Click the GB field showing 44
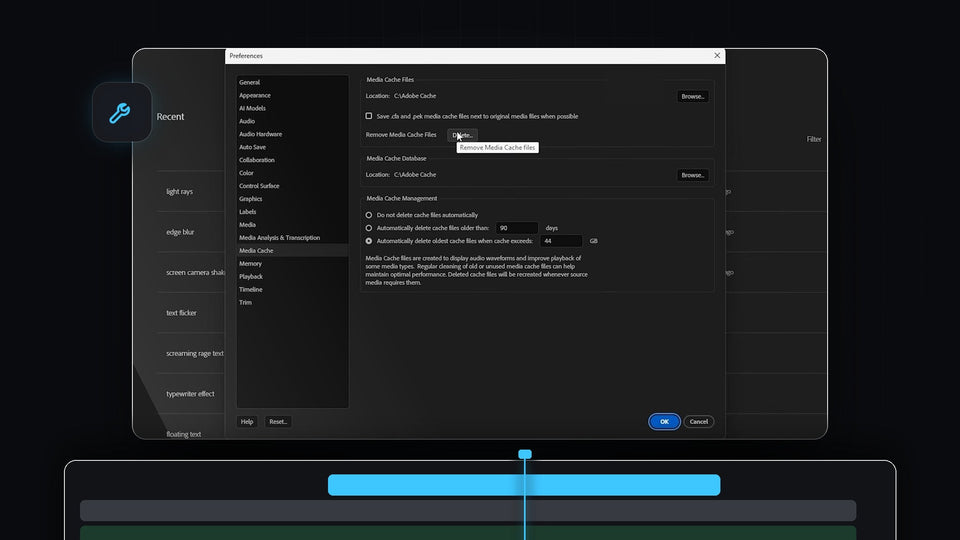The width and height of the screenshot is (960, 540). click(x=561, y=241)
